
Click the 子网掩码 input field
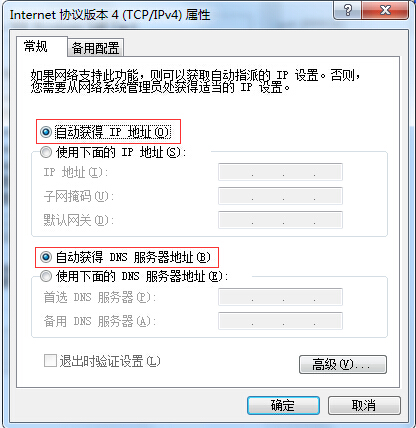pos(280,196)
